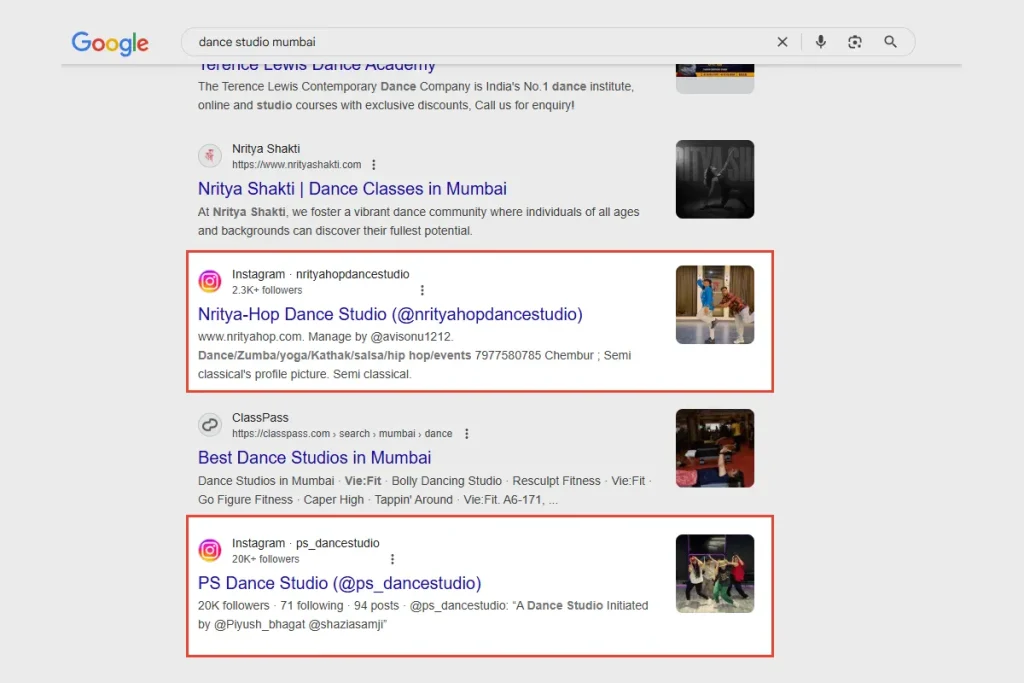Click the ClassPass site favicon
This screenshot has height=683, width=1024.
point(210,424)
